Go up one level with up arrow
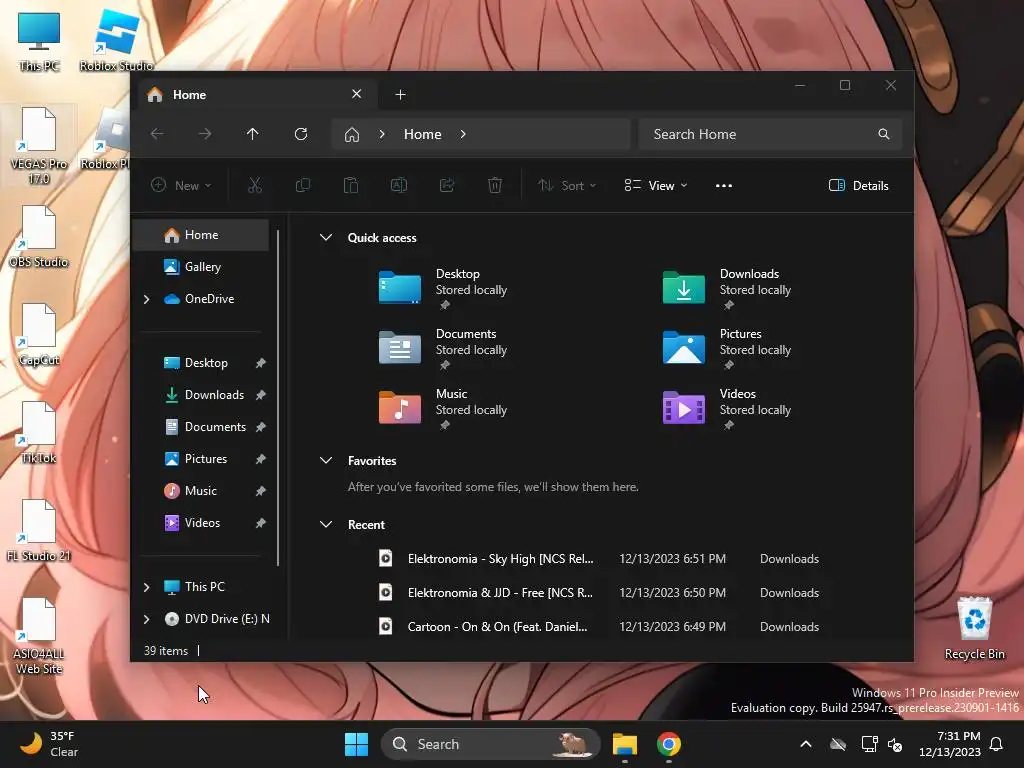 [x=253, y=134]
